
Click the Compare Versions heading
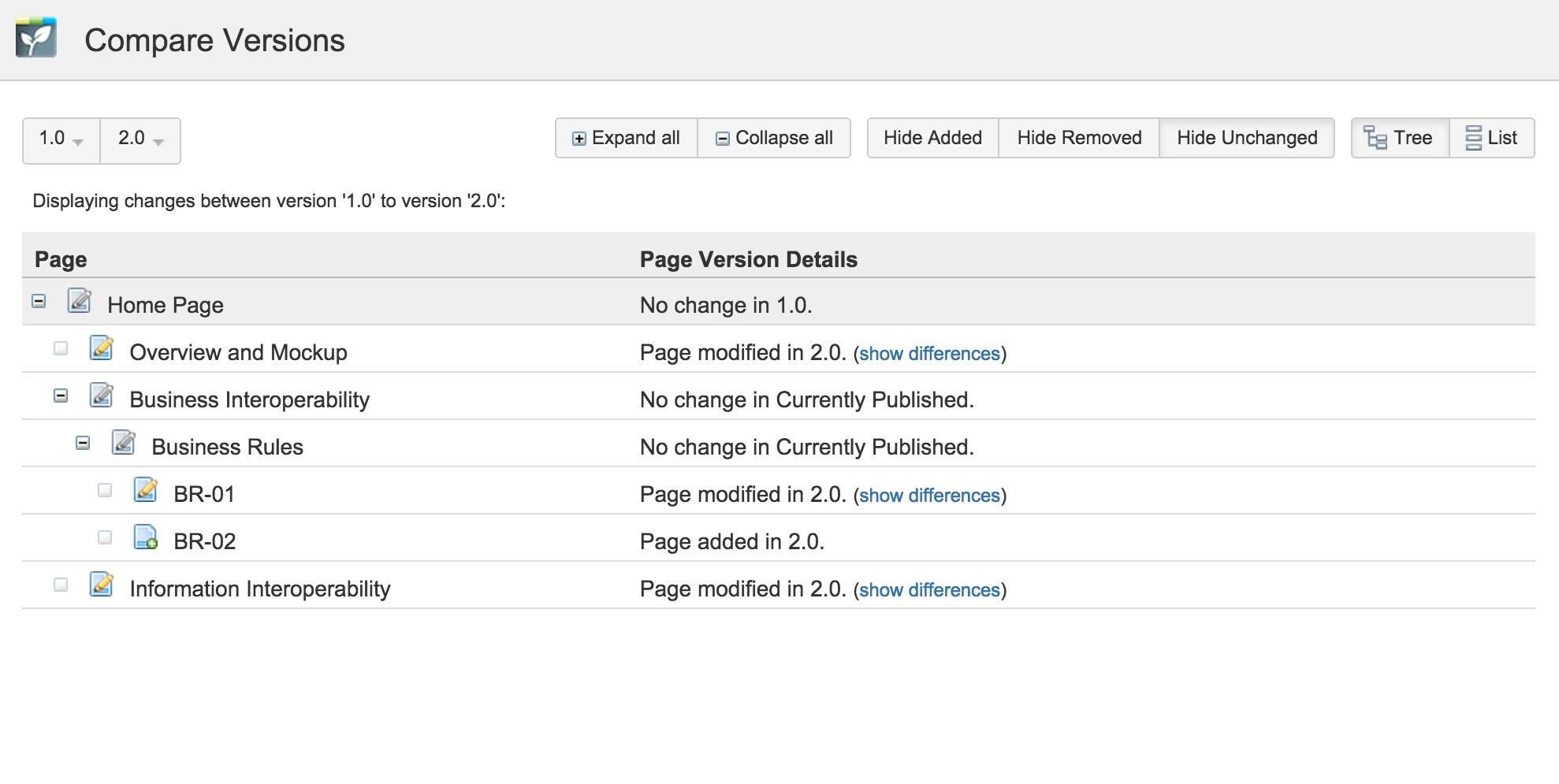pos(214,40)
